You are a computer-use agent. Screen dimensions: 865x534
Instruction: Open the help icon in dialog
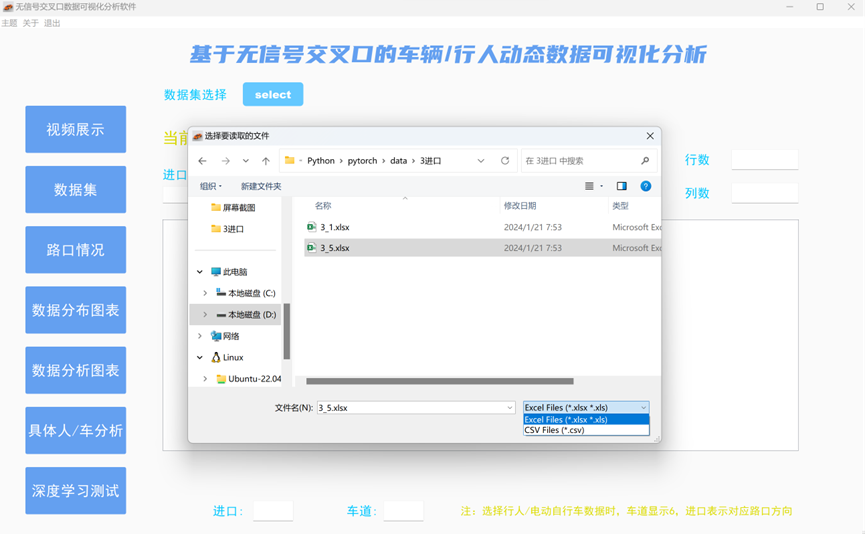click(645, 186)
